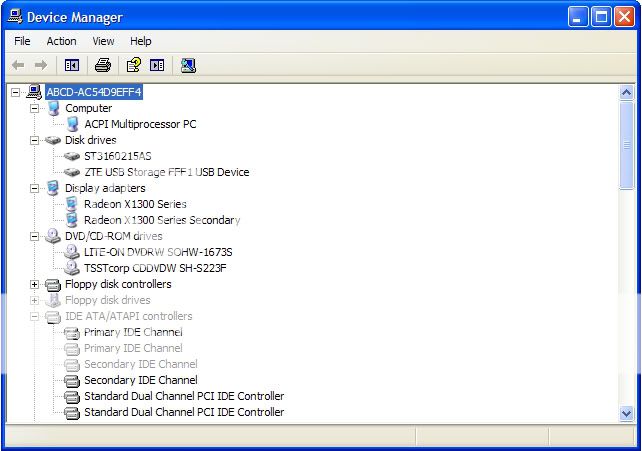Click the IDE ATA/ATAPI controllers category icon

point(53,316)
